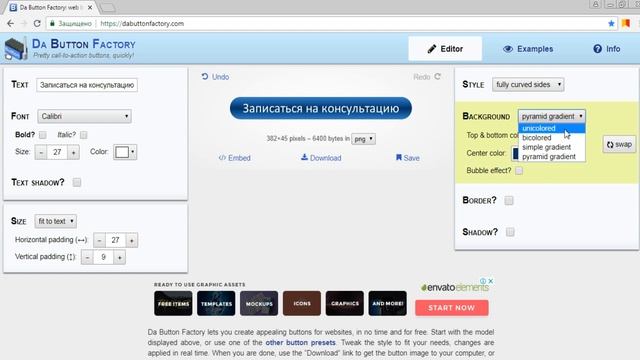Open the text color picker swatch
Screen dimensions: 640x360
(125, 152)
